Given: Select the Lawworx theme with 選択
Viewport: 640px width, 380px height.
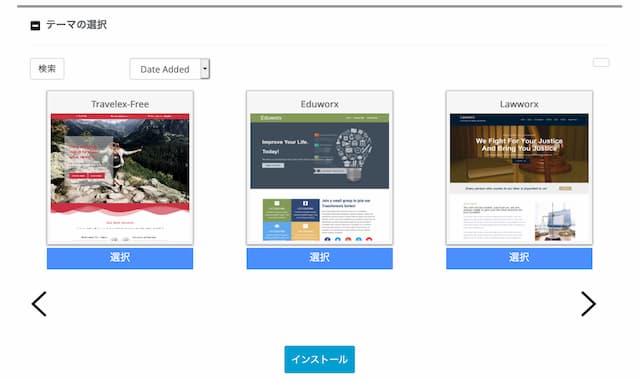Looking at the screenshot, I should coord(519,258).
